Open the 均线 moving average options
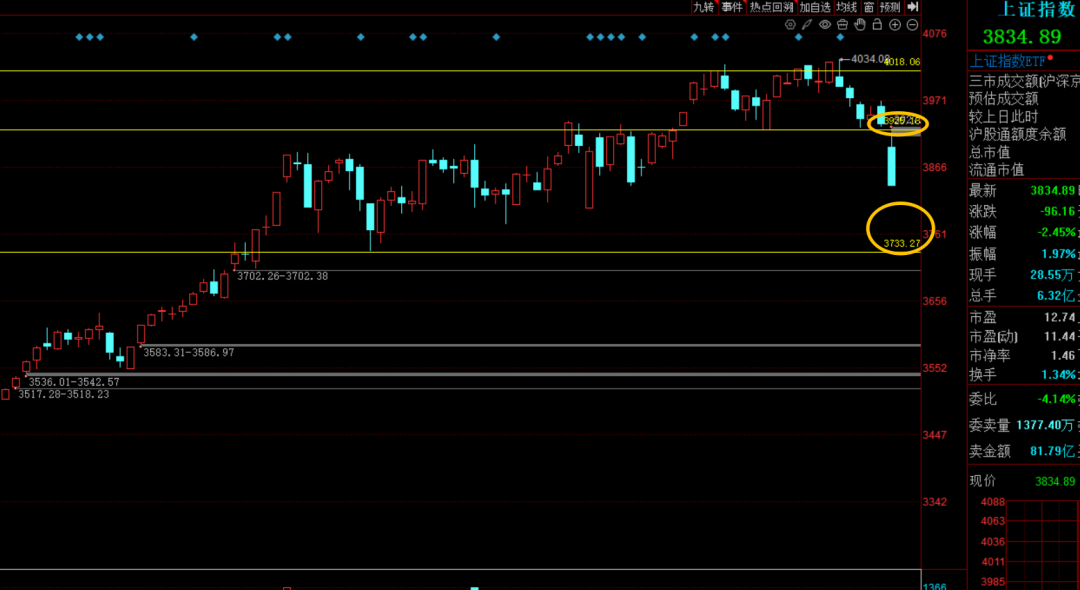Screen dimensions: 1080x590 [846, 7]
